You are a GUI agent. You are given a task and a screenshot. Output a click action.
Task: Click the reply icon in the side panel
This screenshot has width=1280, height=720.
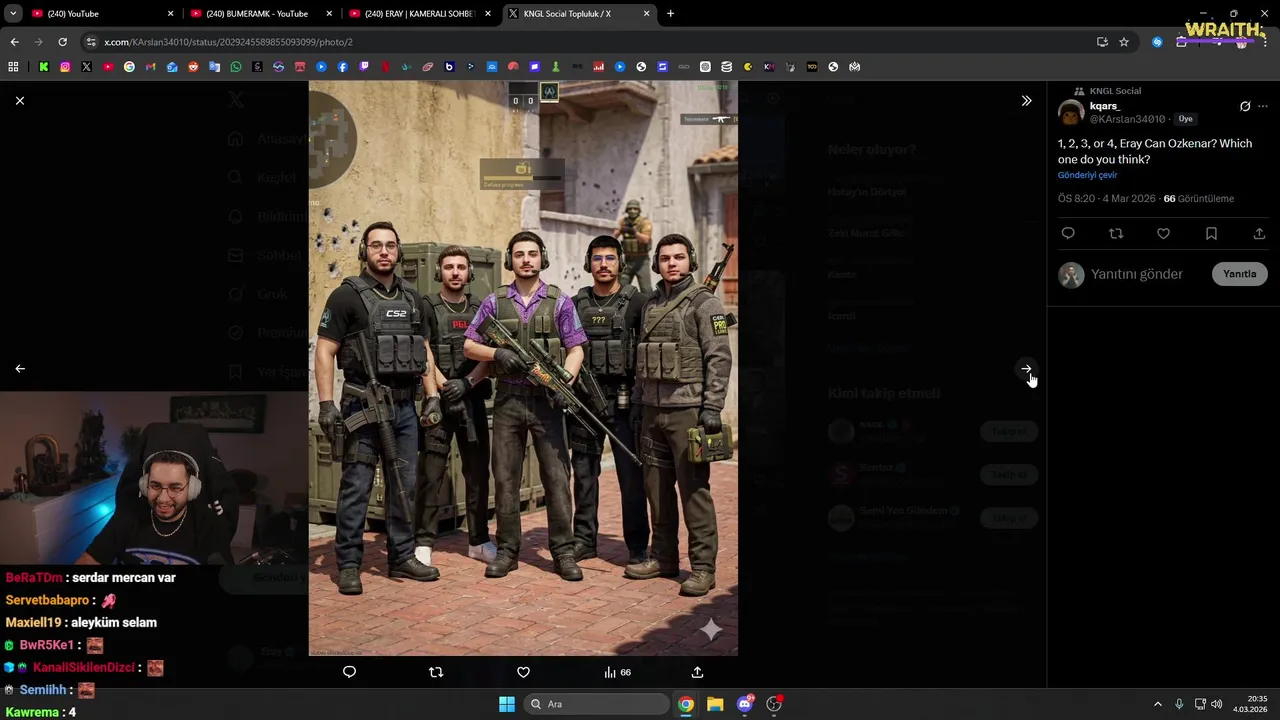1068,234
